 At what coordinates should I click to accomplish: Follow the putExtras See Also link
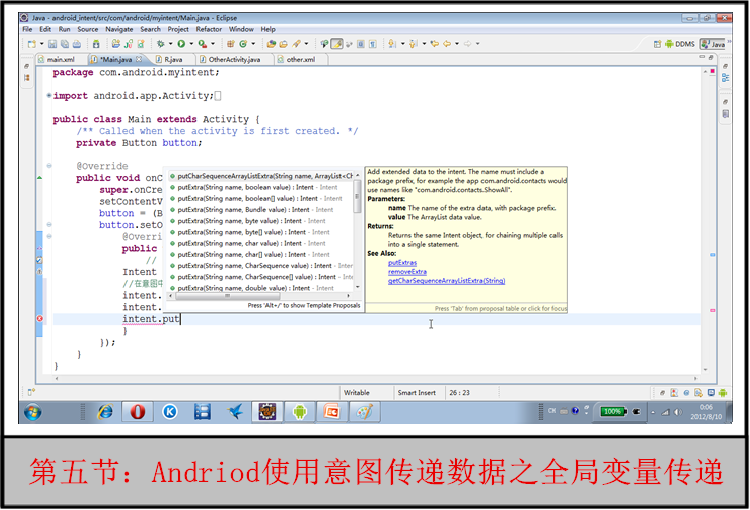(x=402, y=263)
